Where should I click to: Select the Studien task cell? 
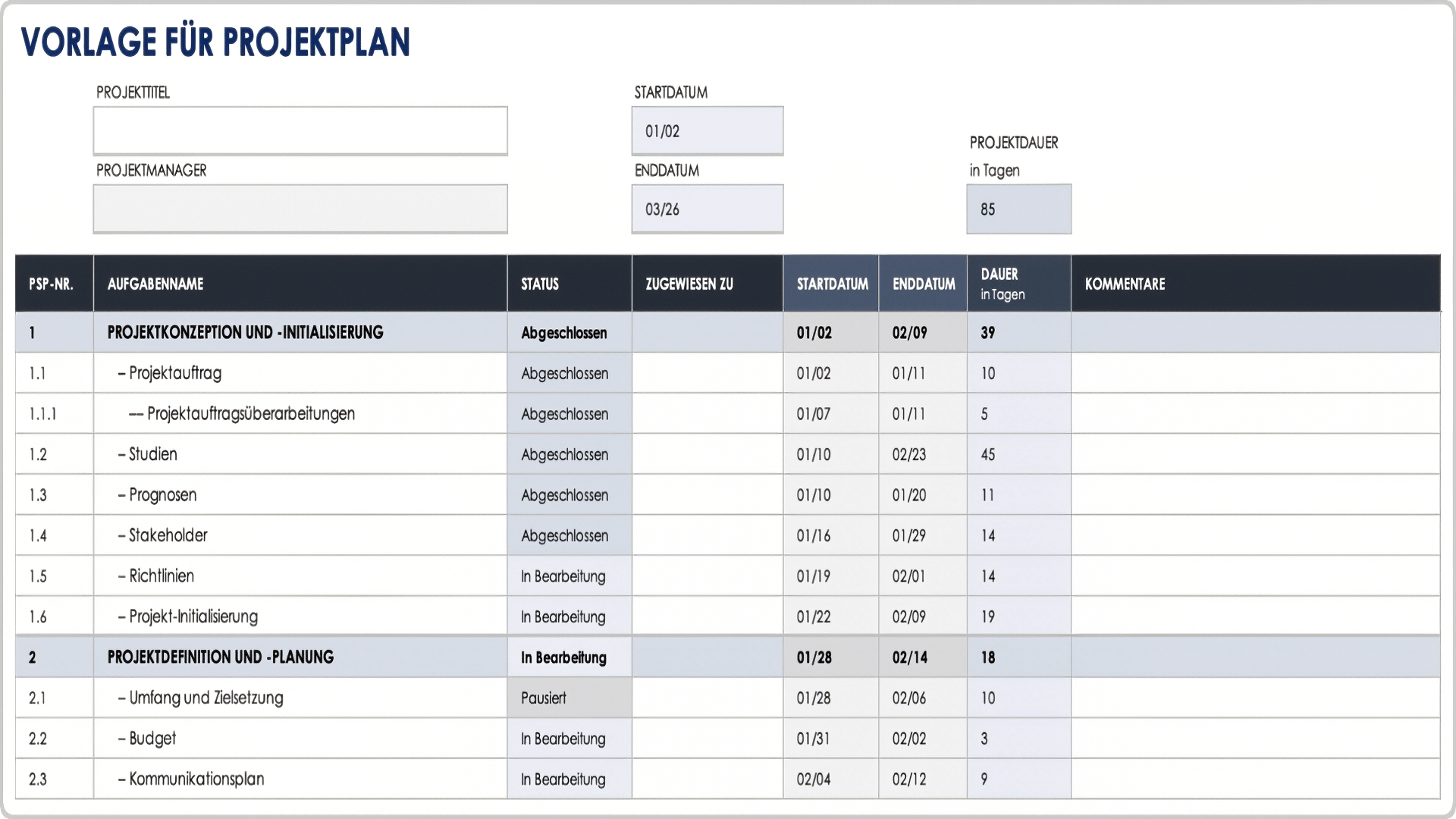pyautogui.click(x=300, y=454)
